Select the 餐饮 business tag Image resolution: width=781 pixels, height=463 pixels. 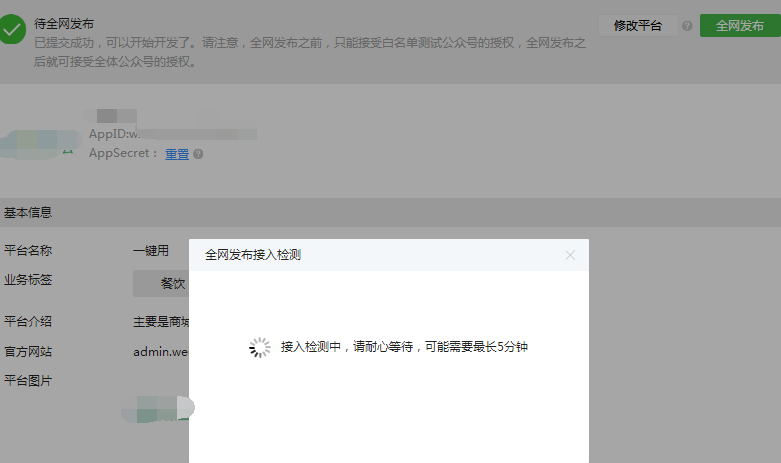[x=162, y=283]
